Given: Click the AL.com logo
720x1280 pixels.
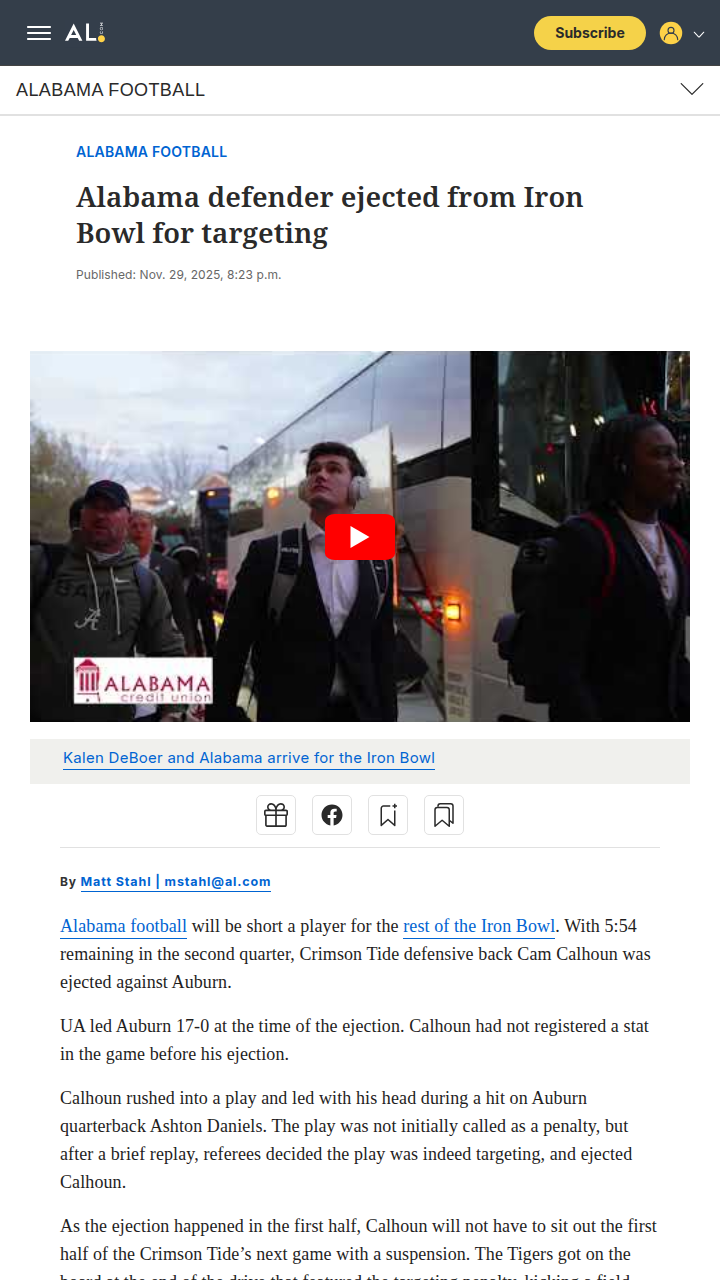Looking at the screenshot, I should (85, 33).
